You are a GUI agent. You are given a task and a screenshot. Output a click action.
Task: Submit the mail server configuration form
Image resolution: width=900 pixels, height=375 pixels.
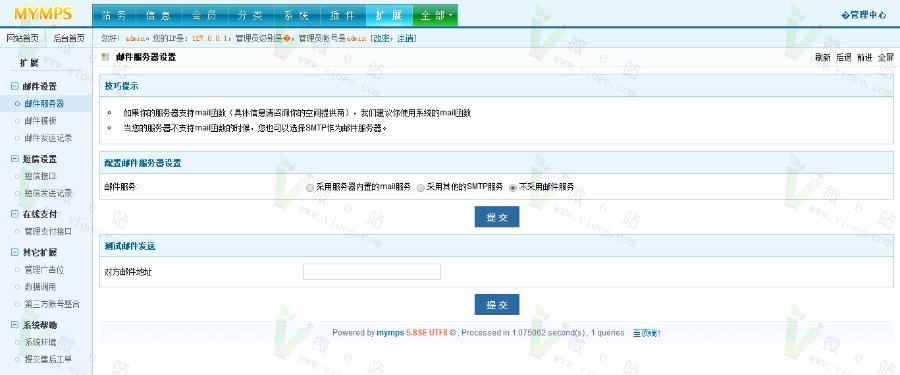click(x=496, y=217)
